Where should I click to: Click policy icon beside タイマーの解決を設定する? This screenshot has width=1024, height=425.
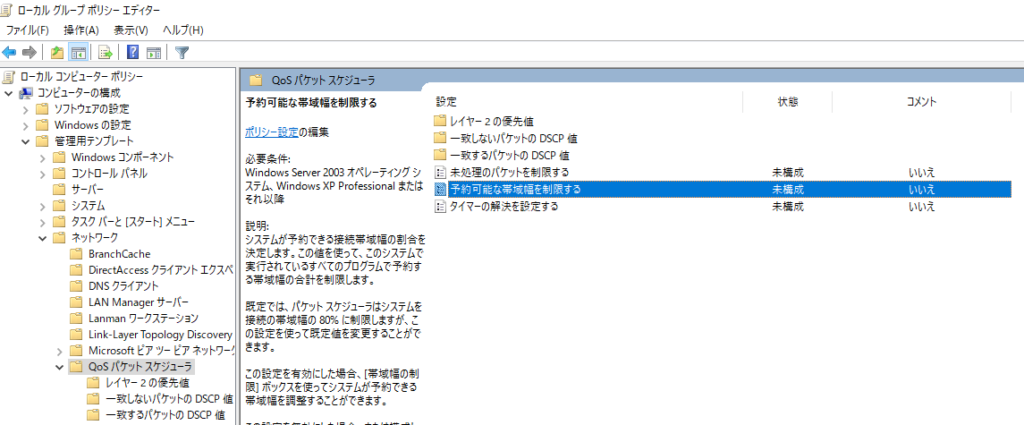point(441,207)
